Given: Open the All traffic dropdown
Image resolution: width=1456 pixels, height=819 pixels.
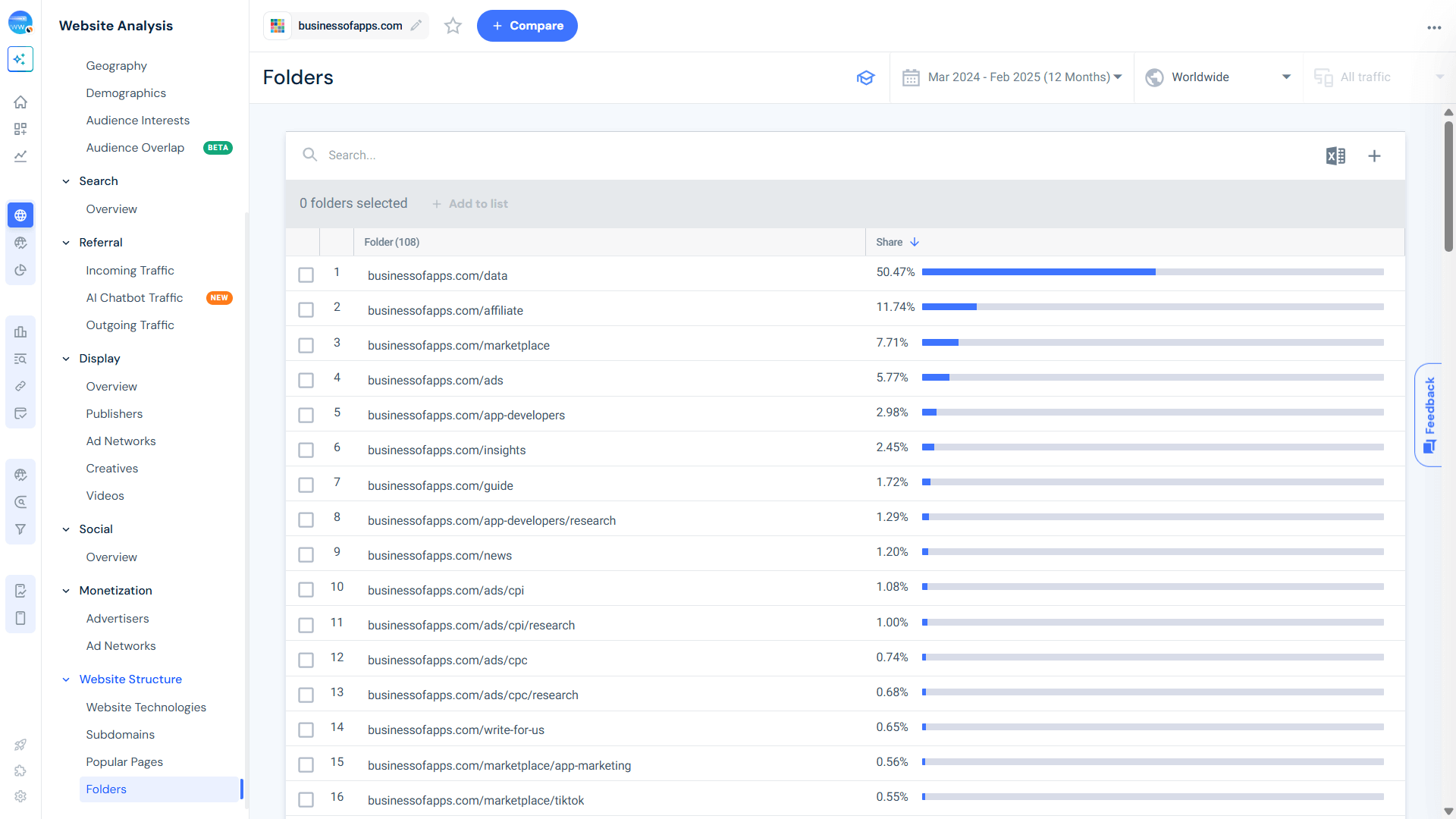Looking at the screenshot, I should tap(1379, 77).
